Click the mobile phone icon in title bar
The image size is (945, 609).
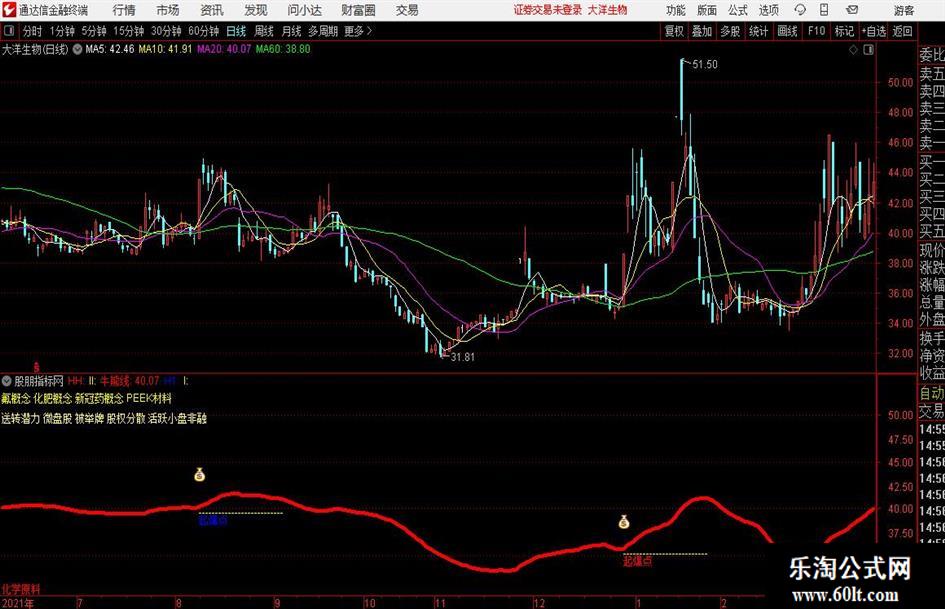[x=824, y=10]
